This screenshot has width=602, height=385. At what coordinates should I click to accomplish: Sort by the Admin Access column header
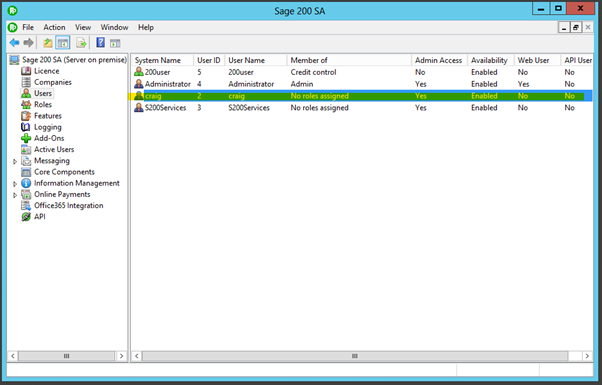pyautogui.click(x=439, y=60)
